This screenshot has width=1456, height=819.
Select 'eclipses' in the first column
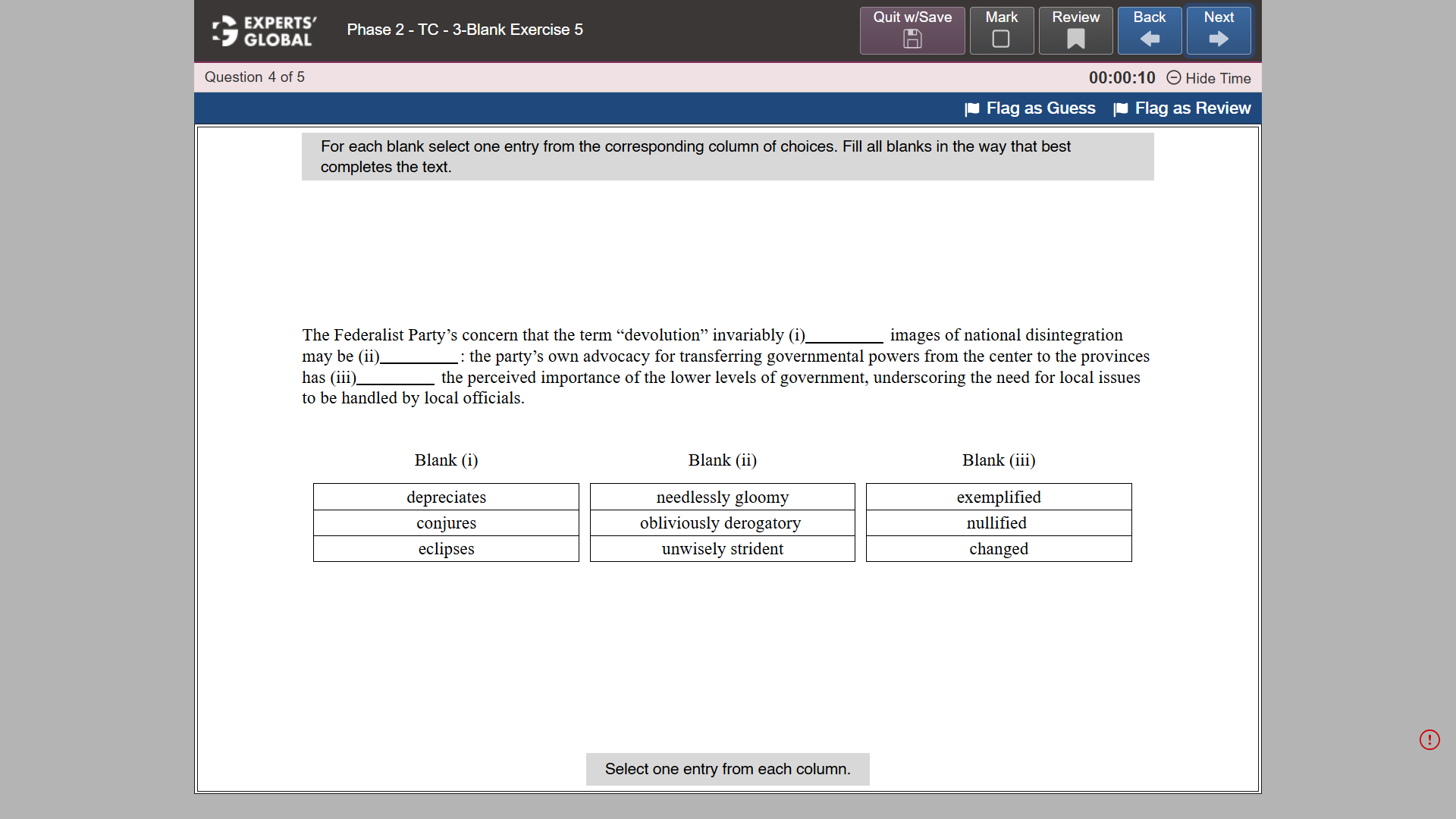[x=446, y=548]
